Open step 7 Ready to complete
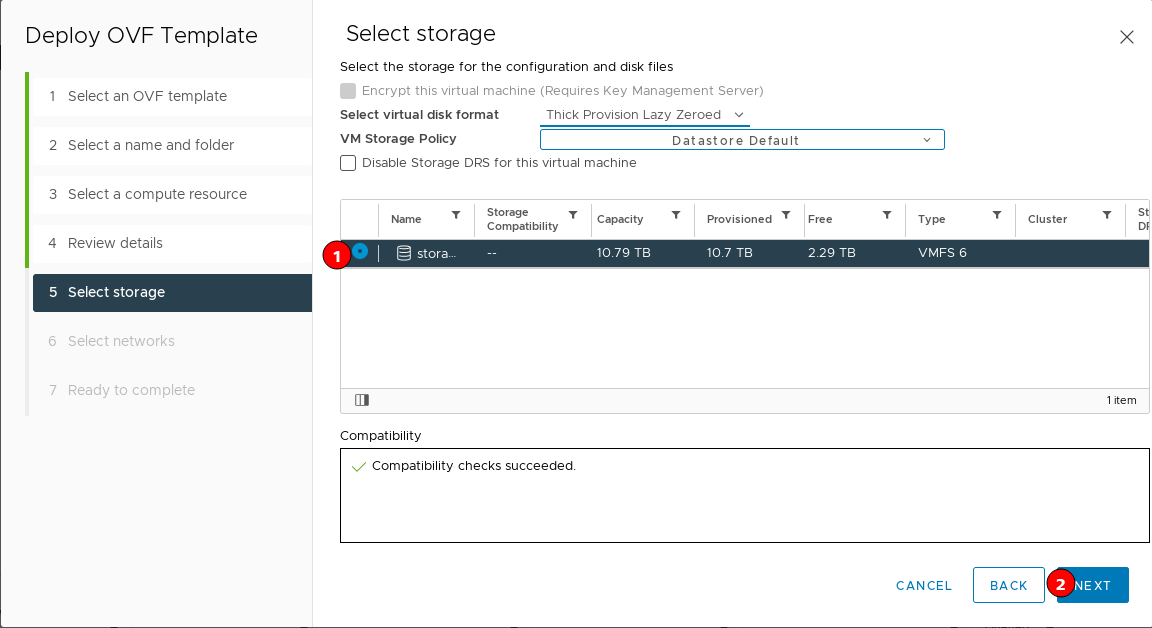This screenshot has height=628, width=1152. [x=172, y=390]
